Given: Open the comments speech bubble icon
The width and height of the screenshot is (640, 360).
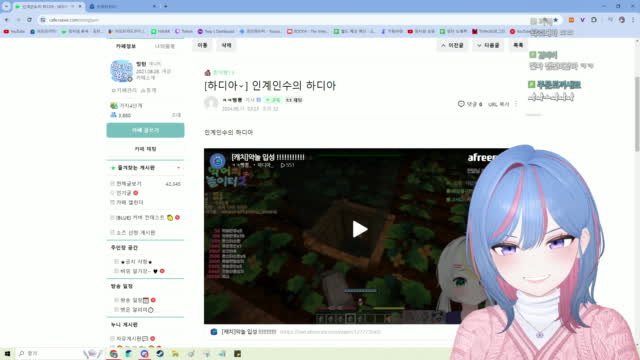Looking at the screenshot, I should click(461, 104).
